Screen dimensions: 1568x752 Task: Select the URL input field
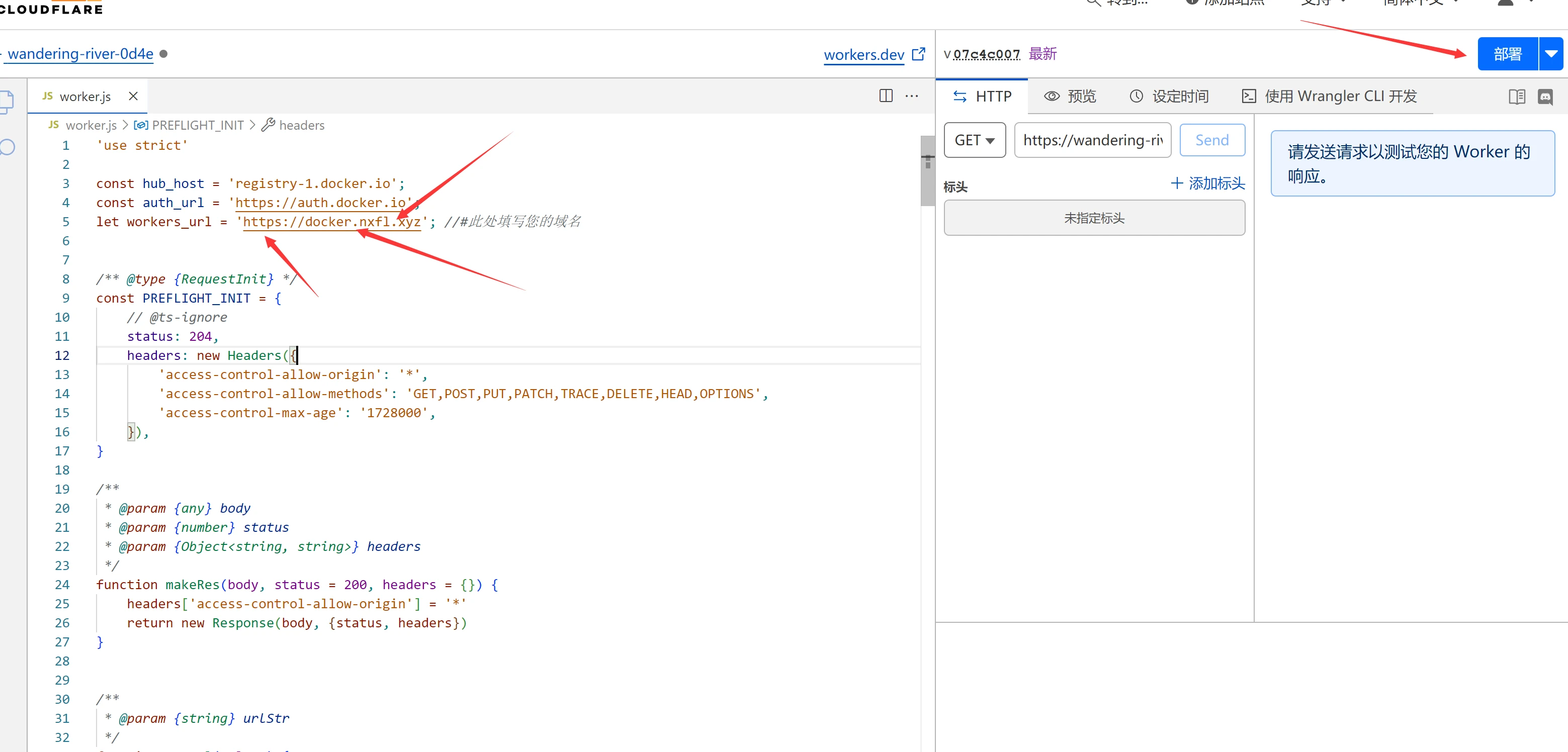point(1091,140)
